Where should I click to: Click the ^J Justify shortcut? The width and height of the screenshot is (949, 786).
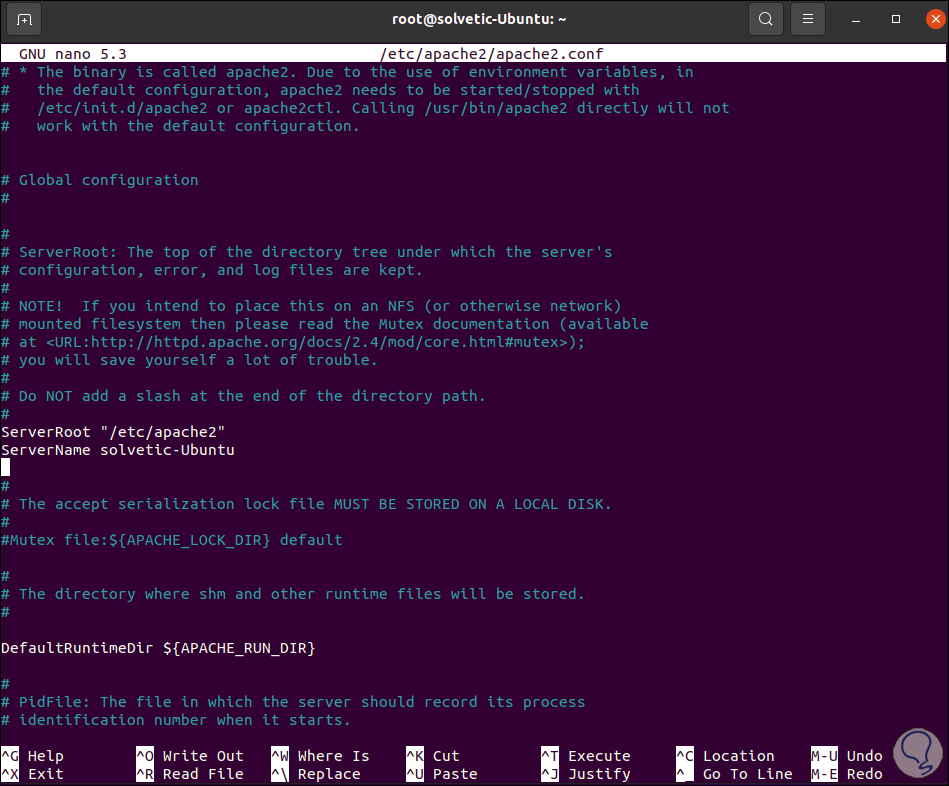click(x=586, y=774)
